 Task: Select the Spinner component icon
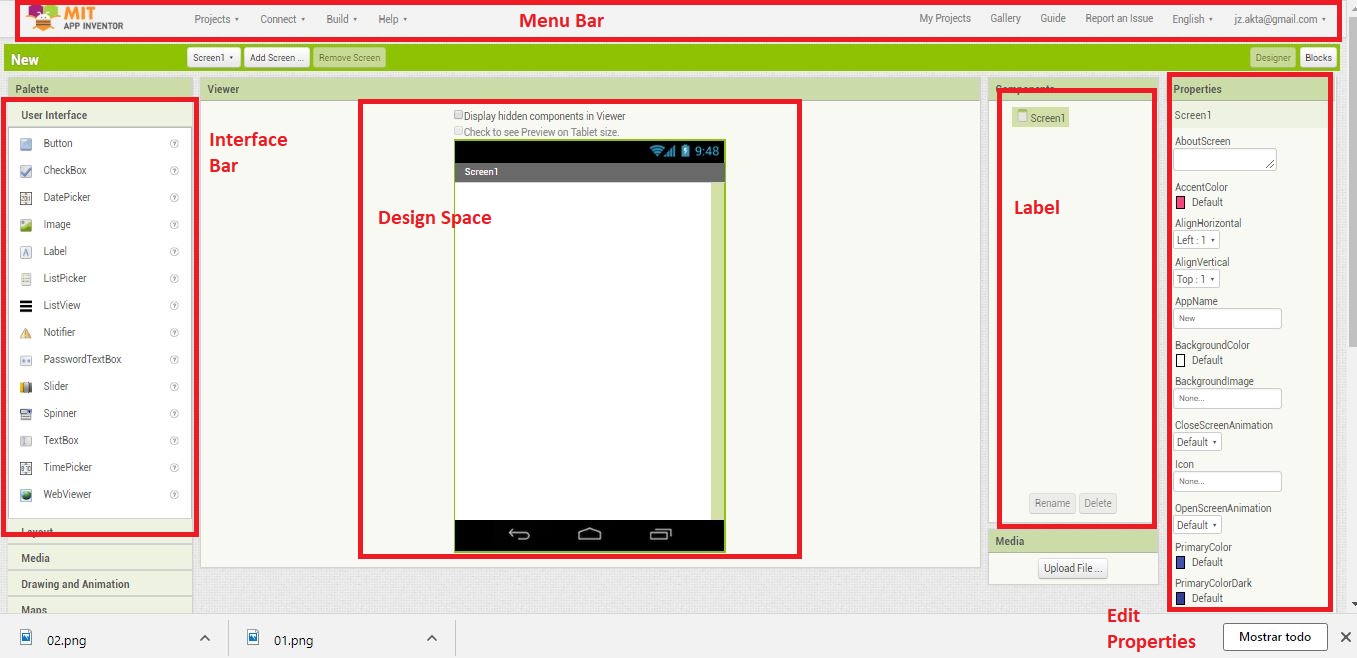click(26, 414)
